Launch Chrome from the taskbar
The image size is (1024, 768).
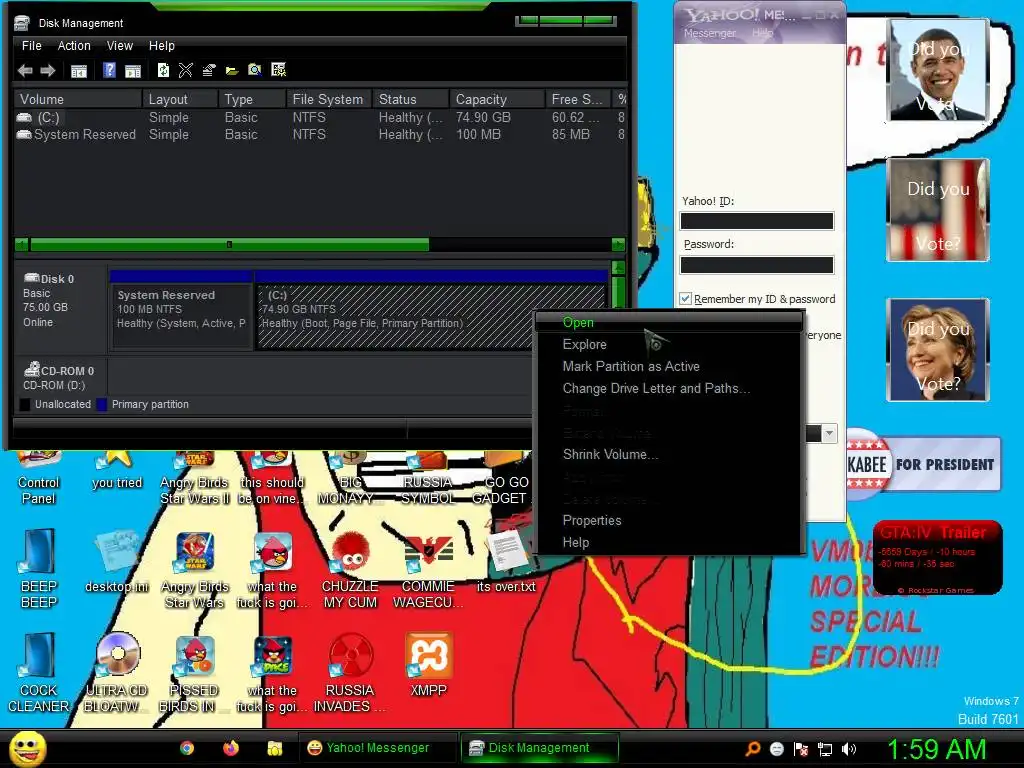[187, 748]
